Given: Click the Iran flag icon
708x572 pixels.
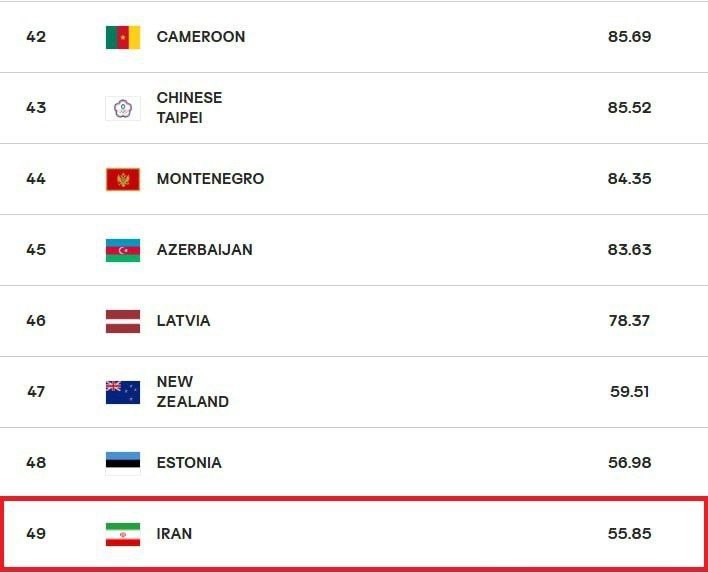Looking at the screenshot, I should point(123,534).
